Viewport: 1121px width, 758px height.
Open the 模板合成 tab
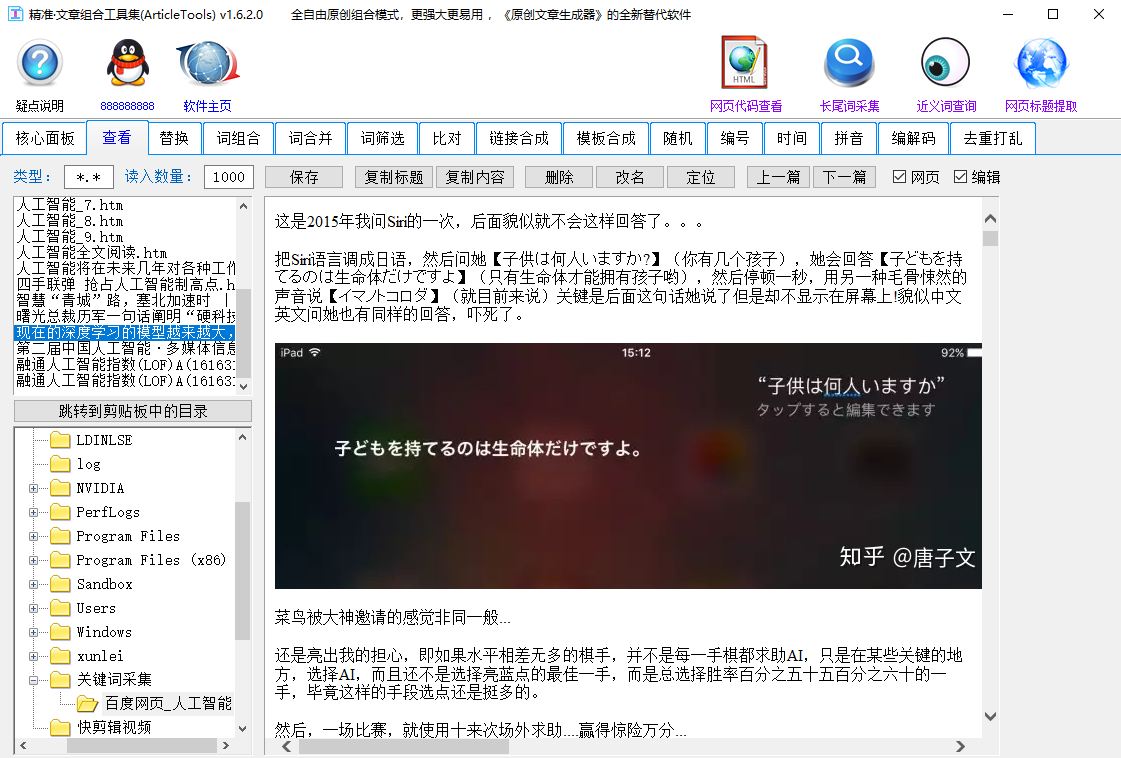point(606,139)
